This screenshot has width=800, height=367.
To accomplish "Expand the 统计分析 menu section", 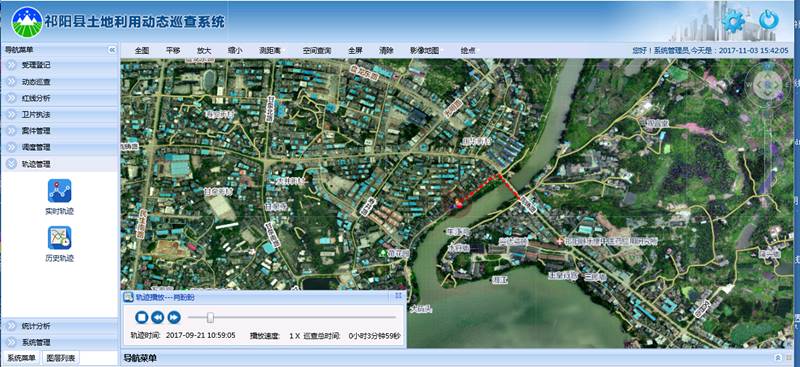I will (60, 326).
